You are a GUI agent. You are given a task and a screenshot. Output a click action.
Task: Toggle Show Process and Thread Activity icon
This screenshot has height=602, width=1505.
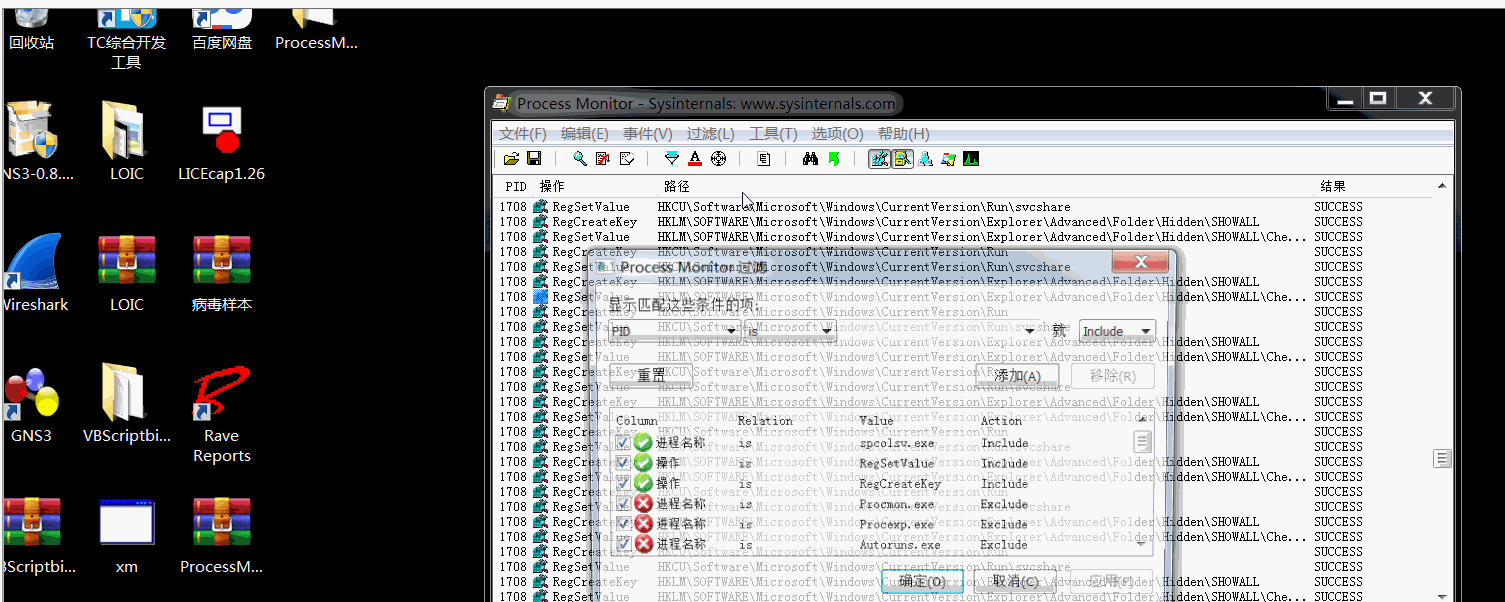948,158
